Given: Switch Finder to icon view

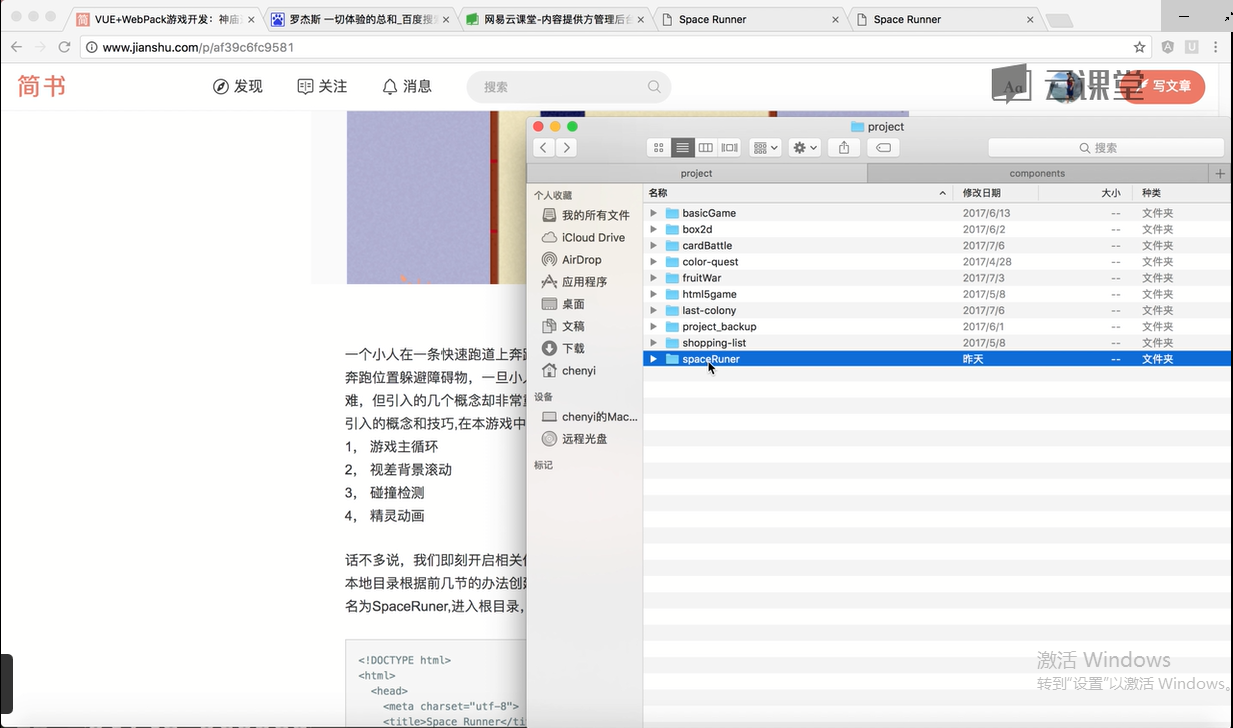Looking at the screenshot, I should [x=658, y=148].
